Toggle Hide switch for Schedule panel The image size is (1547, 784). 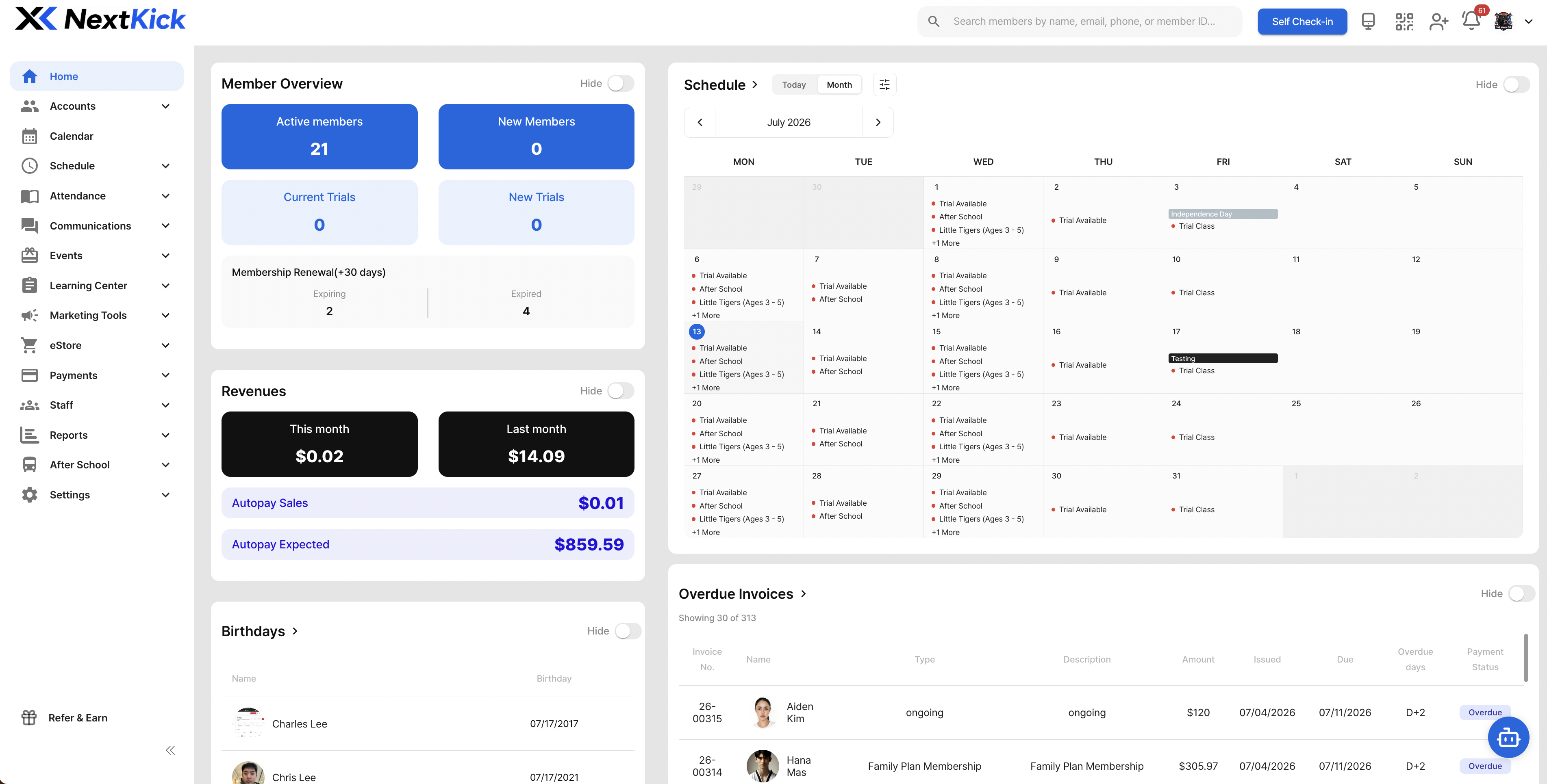(1517, 84)
